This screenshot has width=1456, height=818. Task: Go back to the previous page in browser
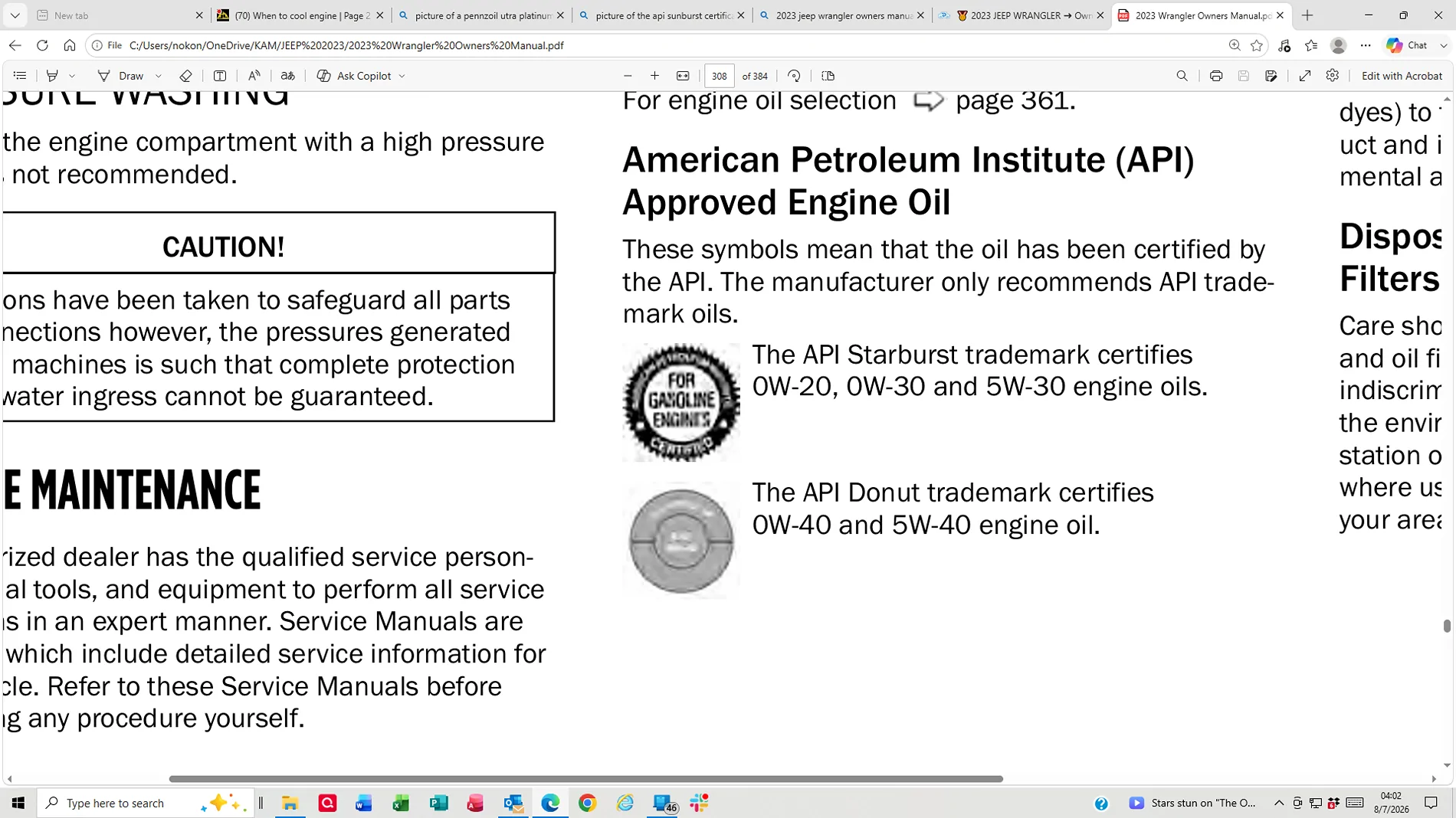click(x=15, y=45)
